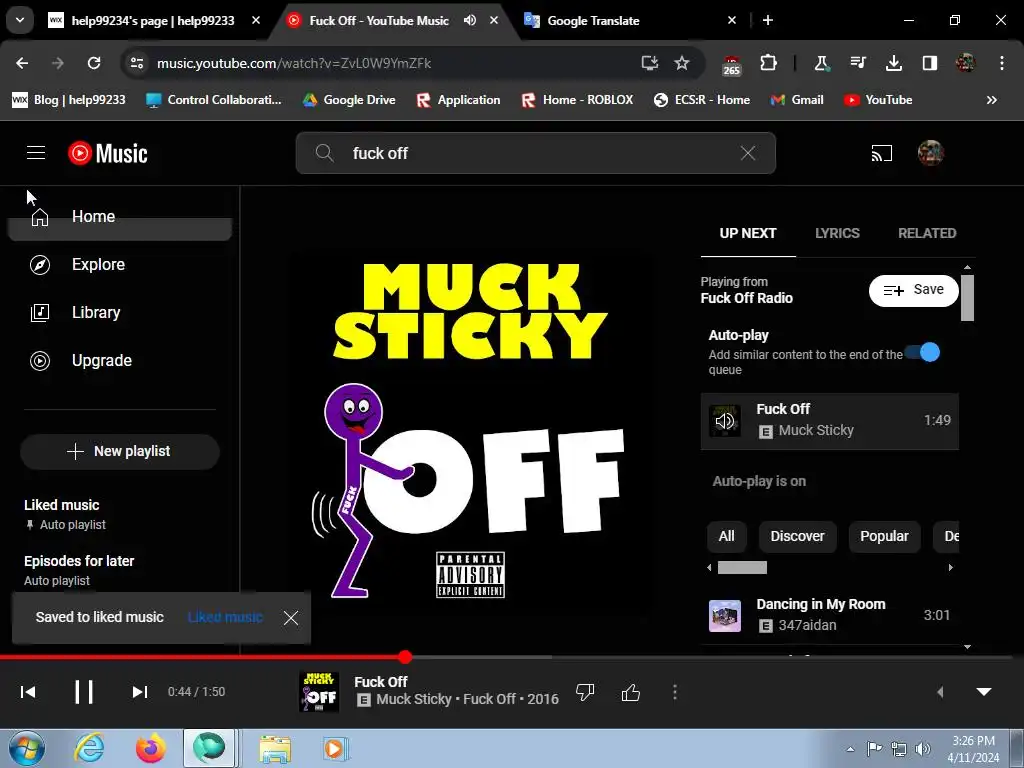The width and height of the screenshot is (1024, 768).
Task: Open the Google Drive bookmark
Action: point(349,100)
